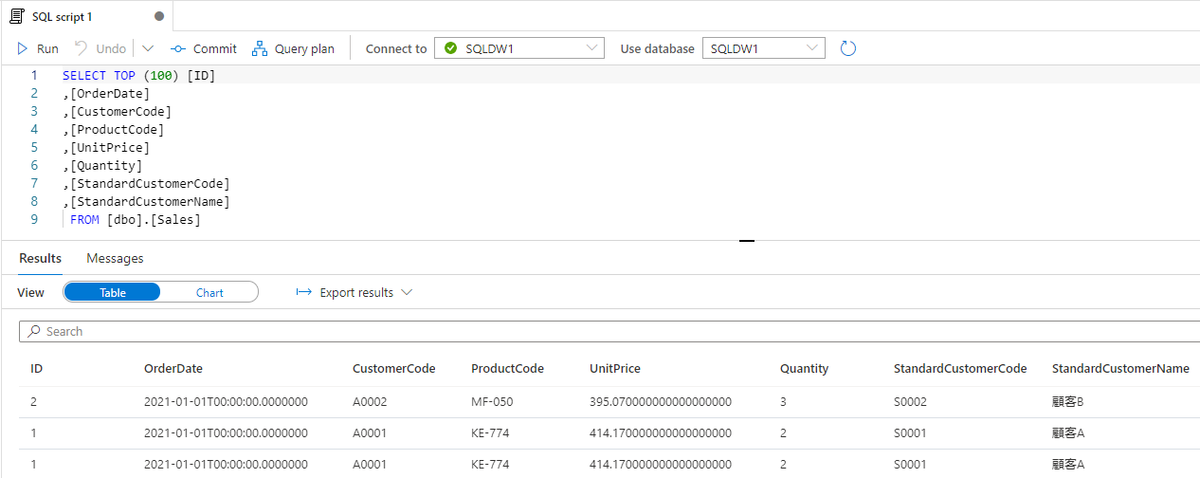
Task: Click the Commit icon
Action: point(178,49)
